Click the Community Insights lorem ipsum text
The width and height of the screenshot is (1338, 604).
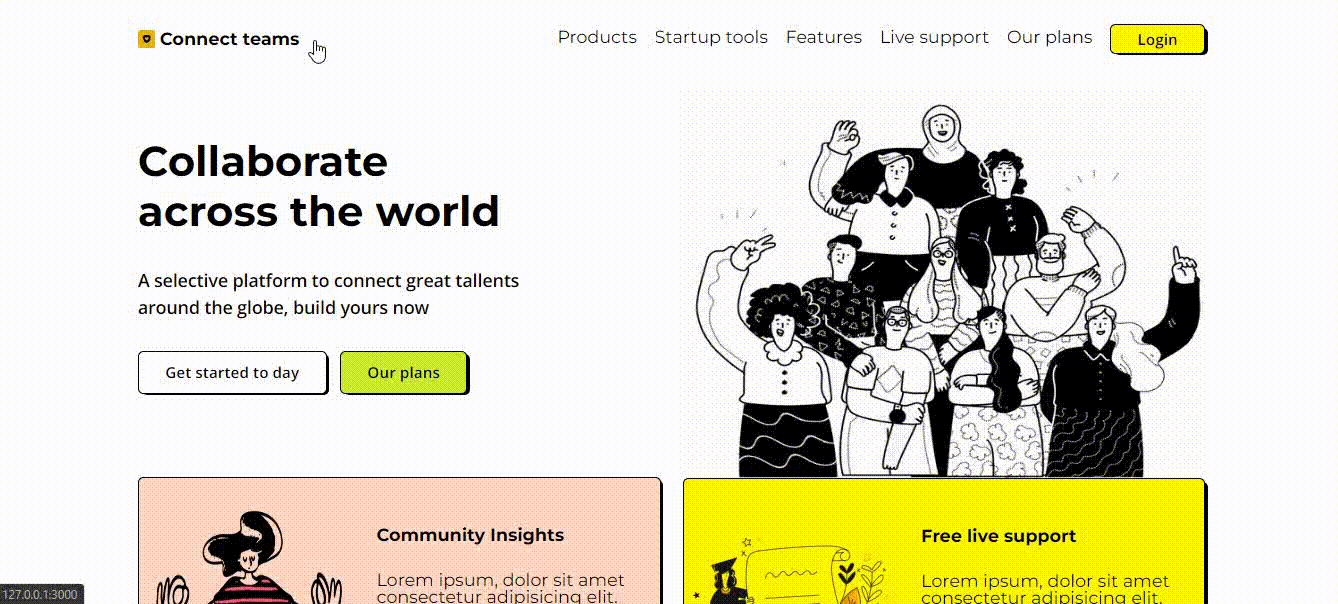pyautogui.click(x=500, y=588)
